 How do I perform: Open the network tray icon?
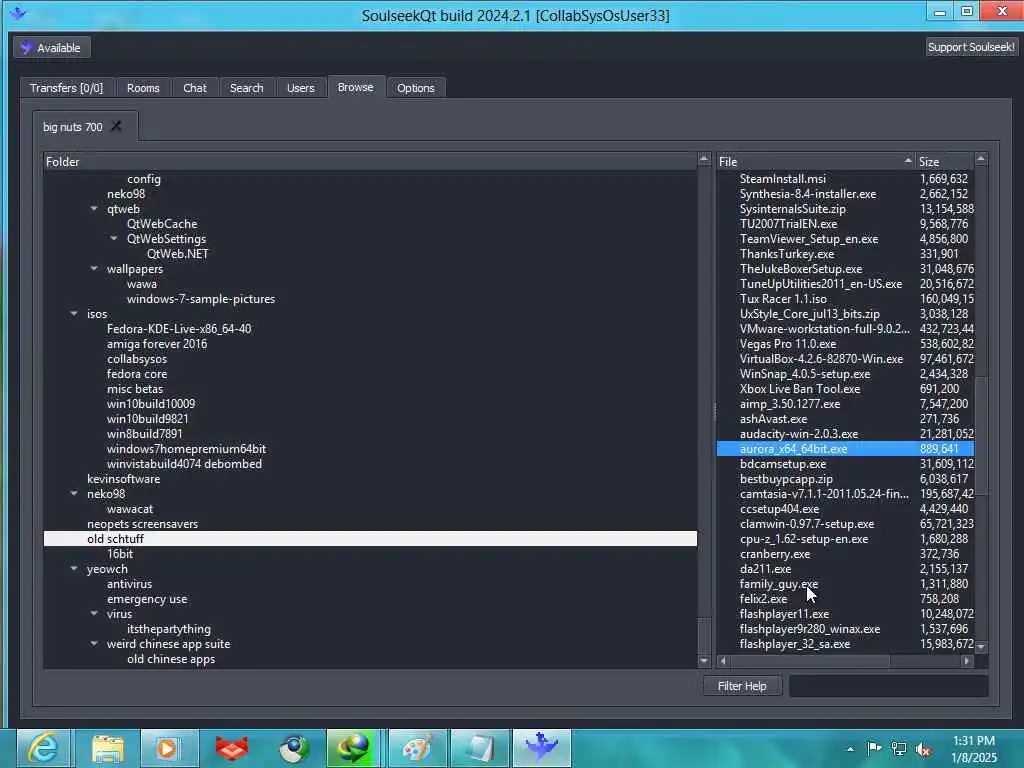pyautogui.click(x=899, y=748)
